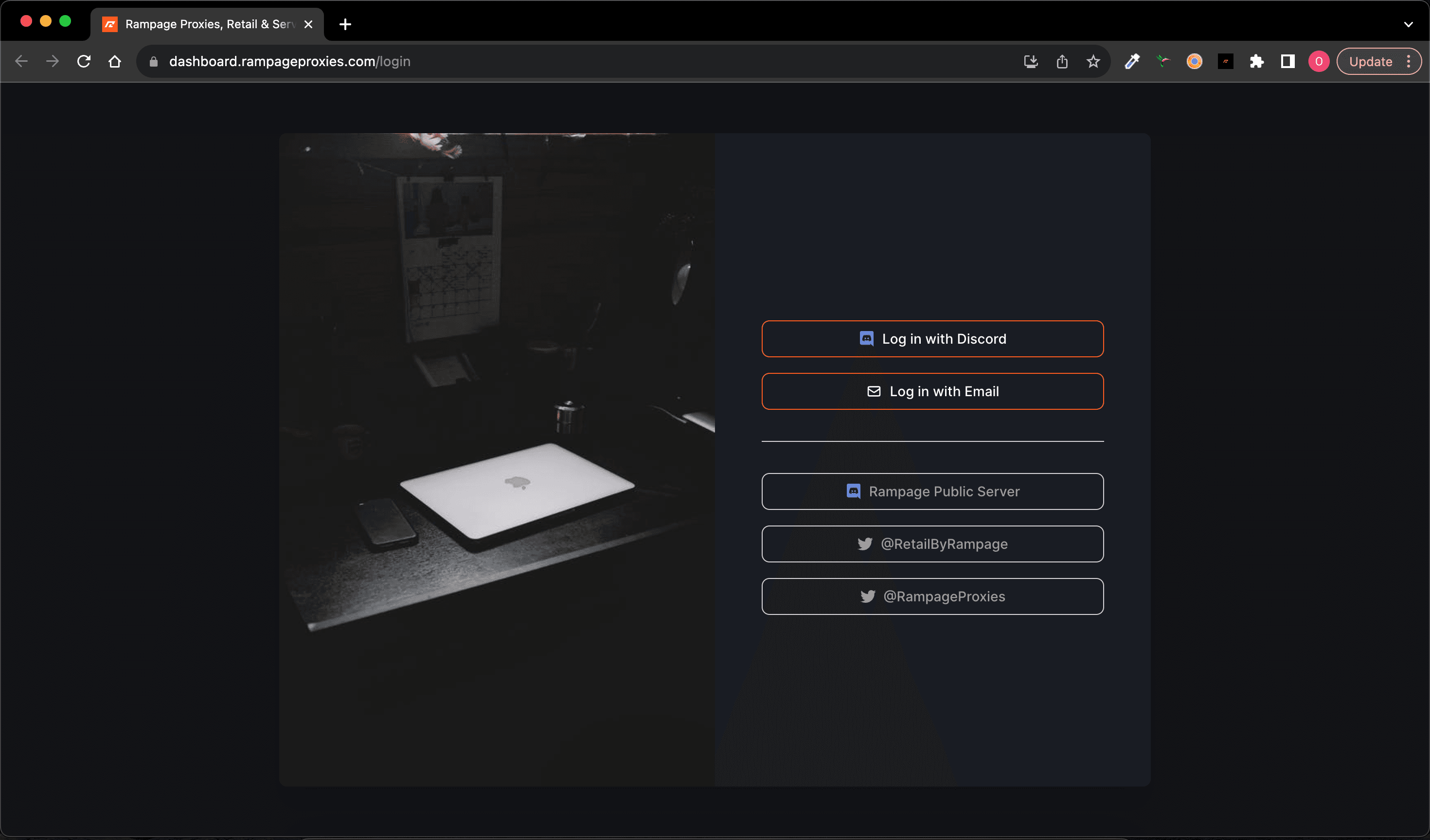This screenshot has width=1430, height=840.
Task: Click the Email icon on Log in button
Action: (x=873, y=391)
